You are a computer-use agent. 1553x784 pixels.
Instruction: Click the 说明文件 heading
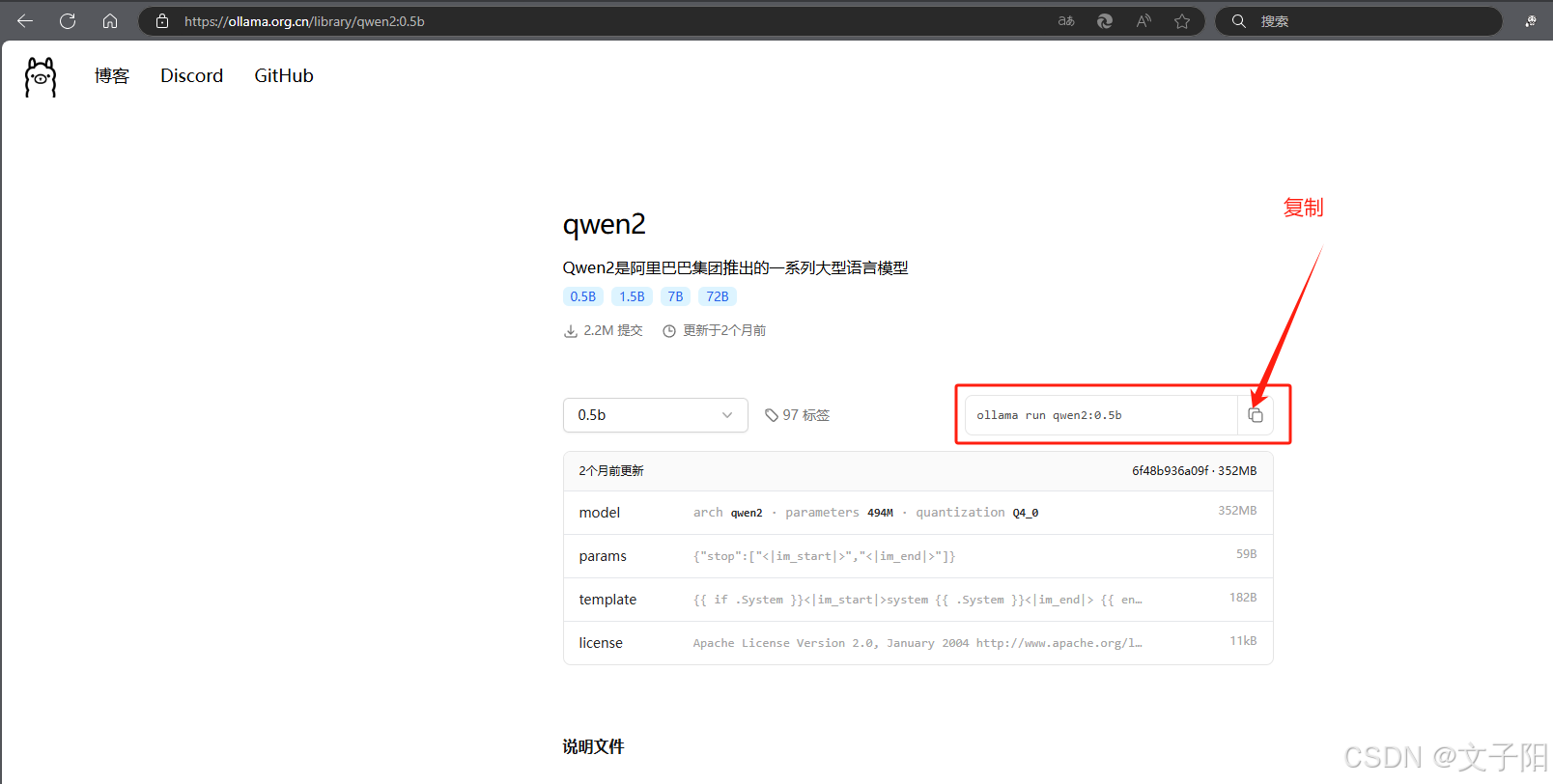pos(594,746)
